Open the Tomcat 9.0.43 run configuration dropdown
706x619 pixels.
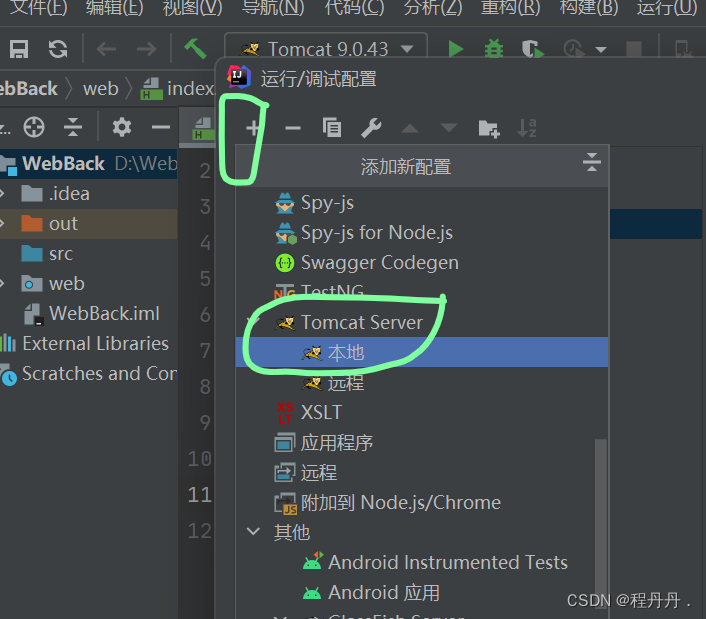326,49
